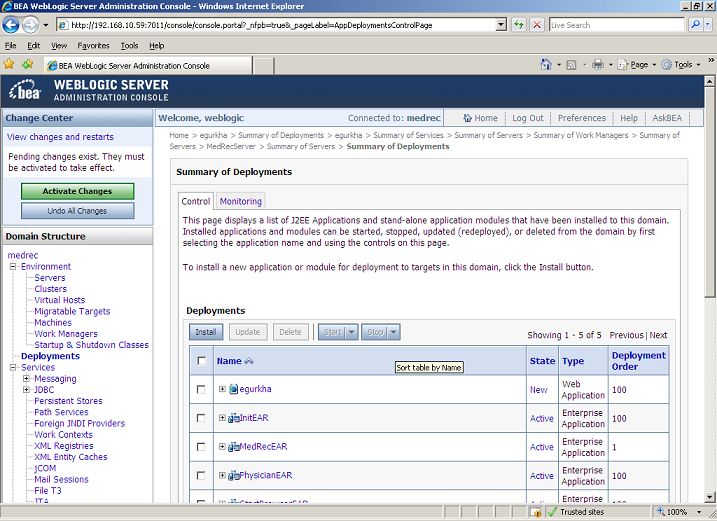Click the IE Home toolbar icon
Viewport: 717px width, 521px height.
point(546,64)
